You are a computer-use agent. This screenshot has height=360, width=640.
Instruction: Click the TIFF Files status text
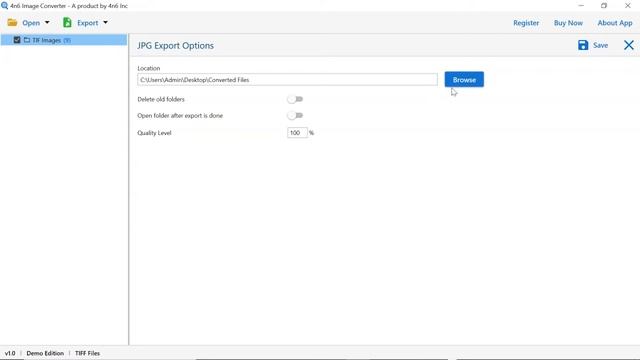(x=87, y=353)
